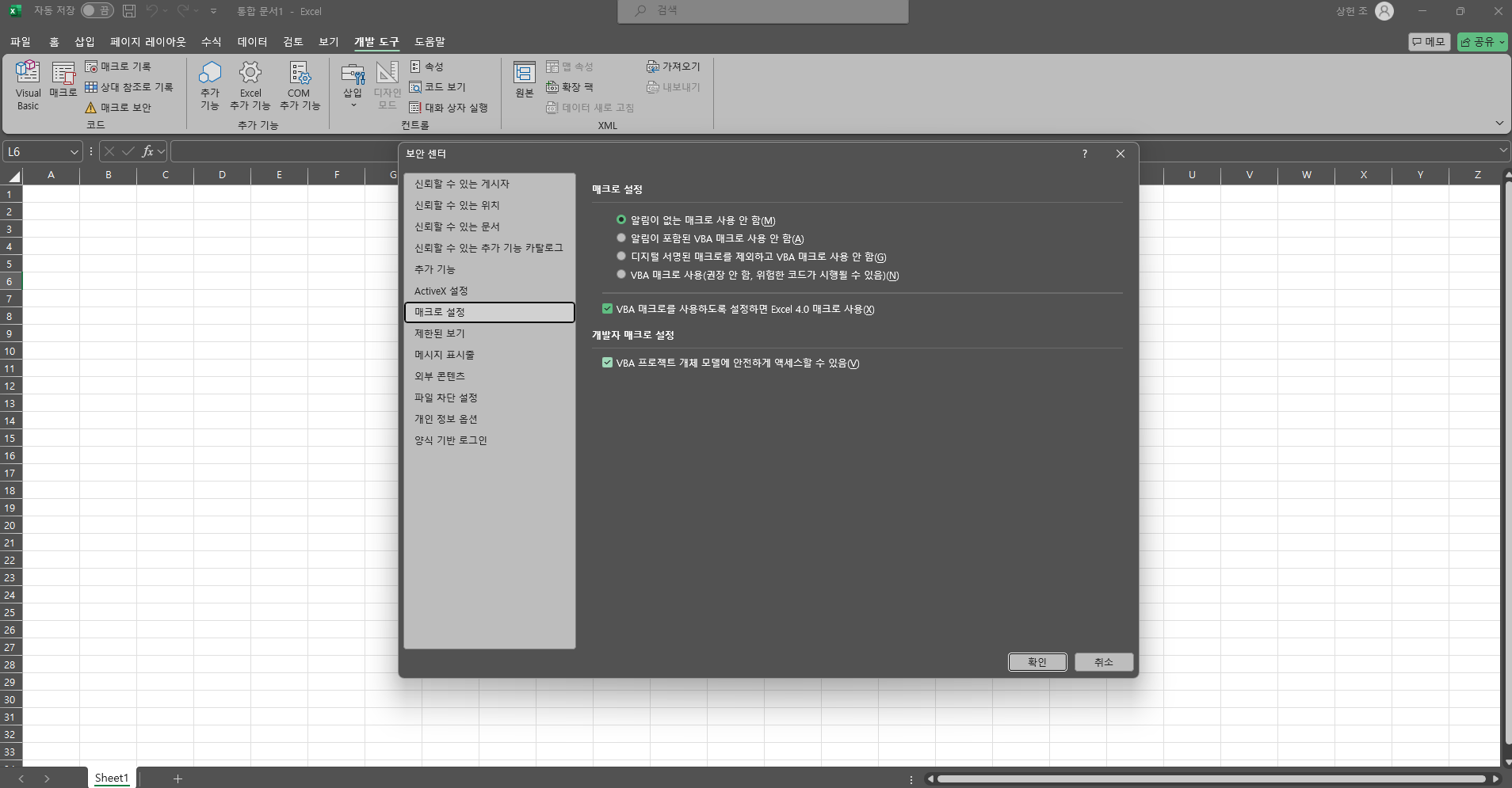Image resolution: width=1512 pixels, height=788 pixels.
Task: Click 대화 상자 실행 button
Action: click(449, 108)
